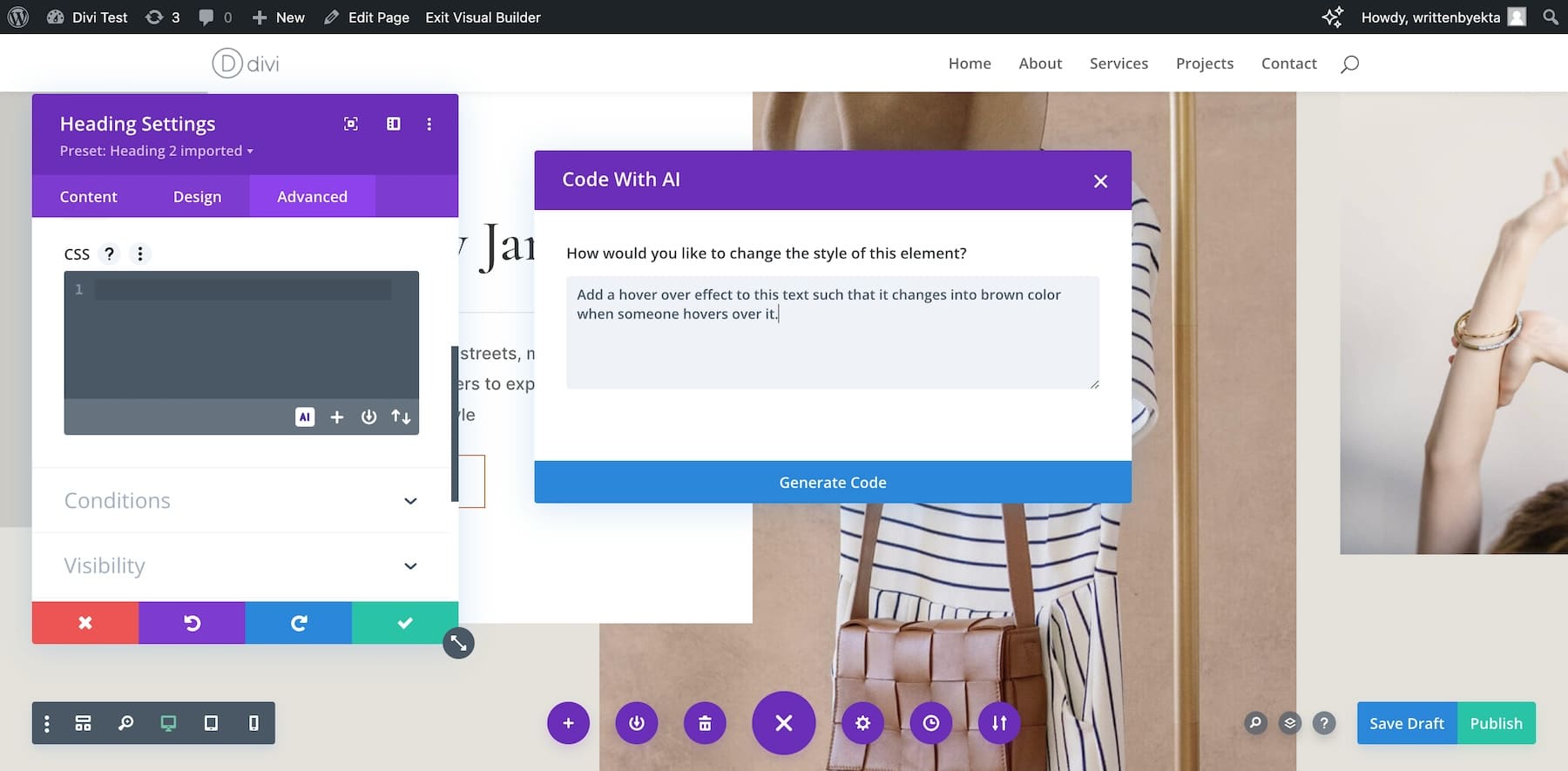Switch to tablet view preview
Screen dimensions: 1568x771
tap(211, 723)
